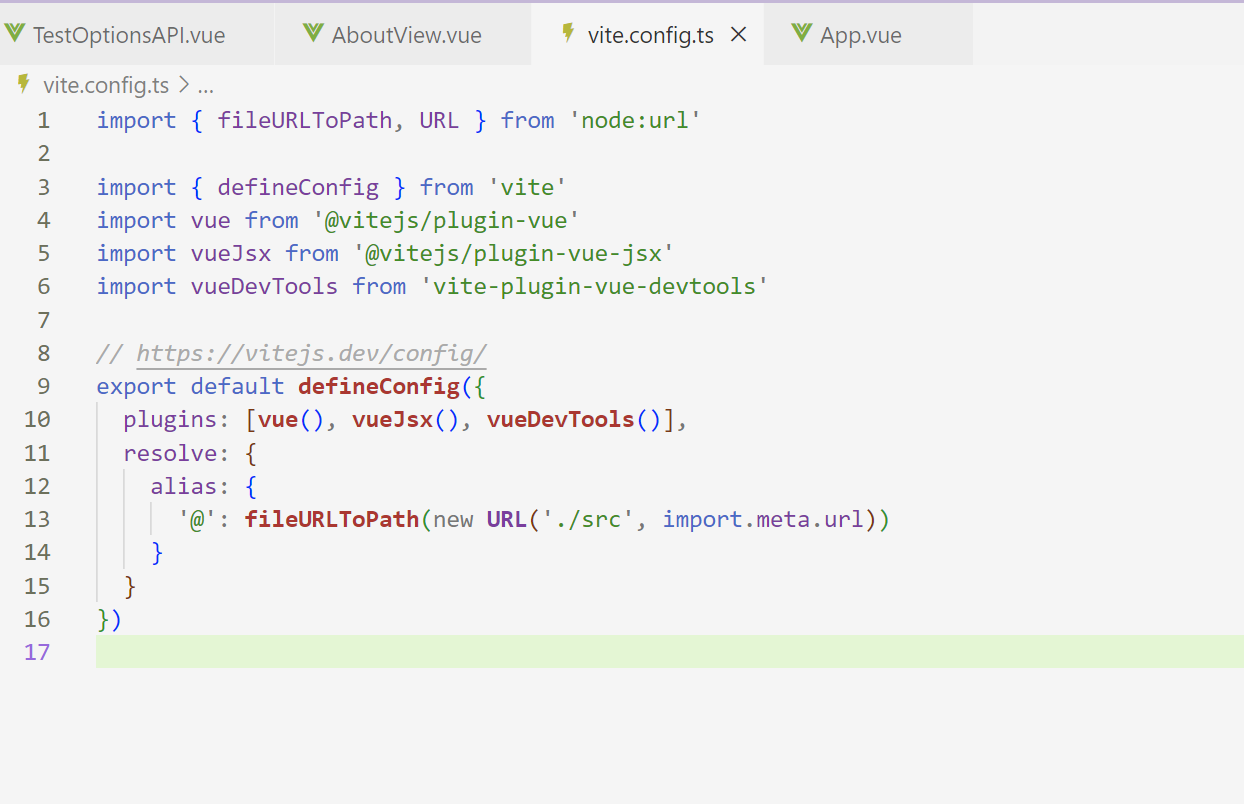Click './src' string on line 13
The height and width of the screenshot is (804, 1244).
588,520
